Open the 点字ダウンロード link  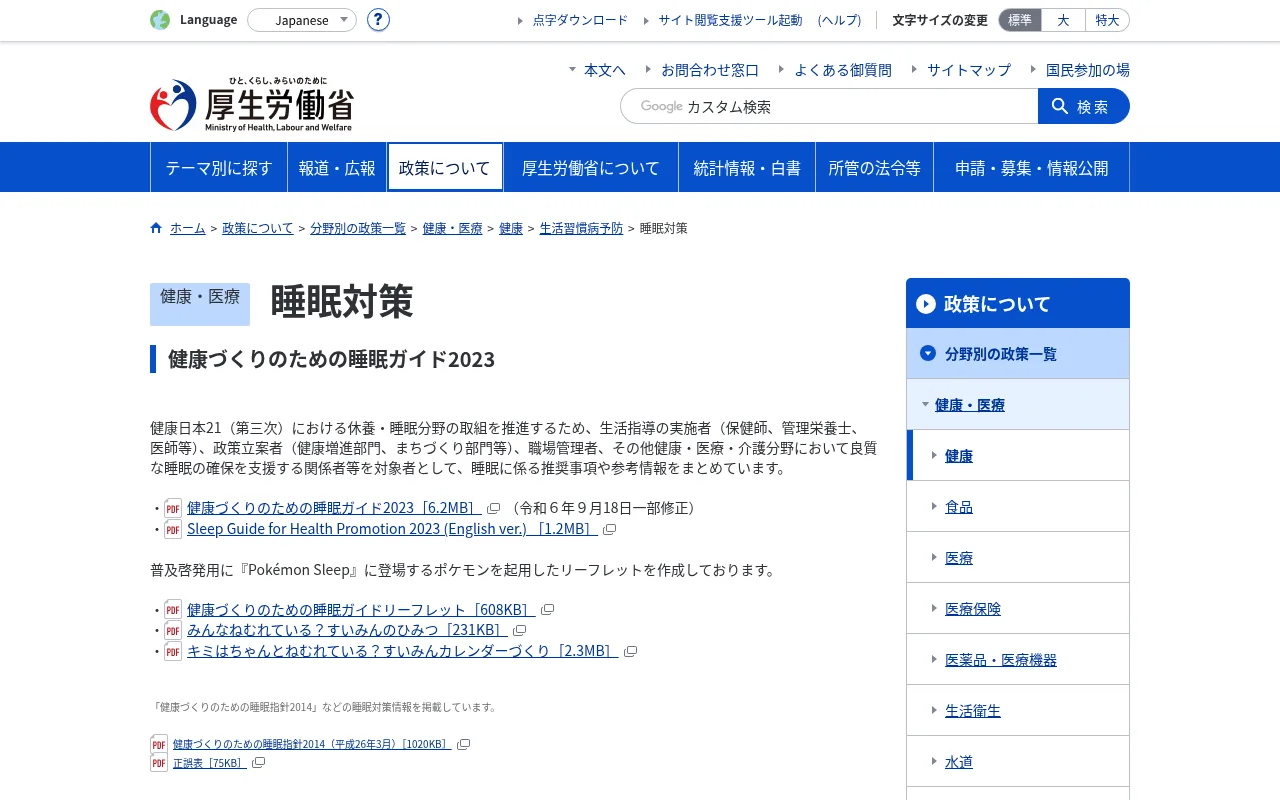click(581, 20)
